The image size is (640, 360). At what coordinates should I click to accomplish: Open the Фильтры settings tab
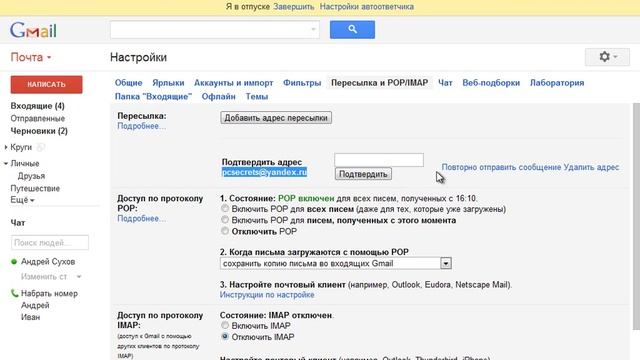(x=302, y=83)
